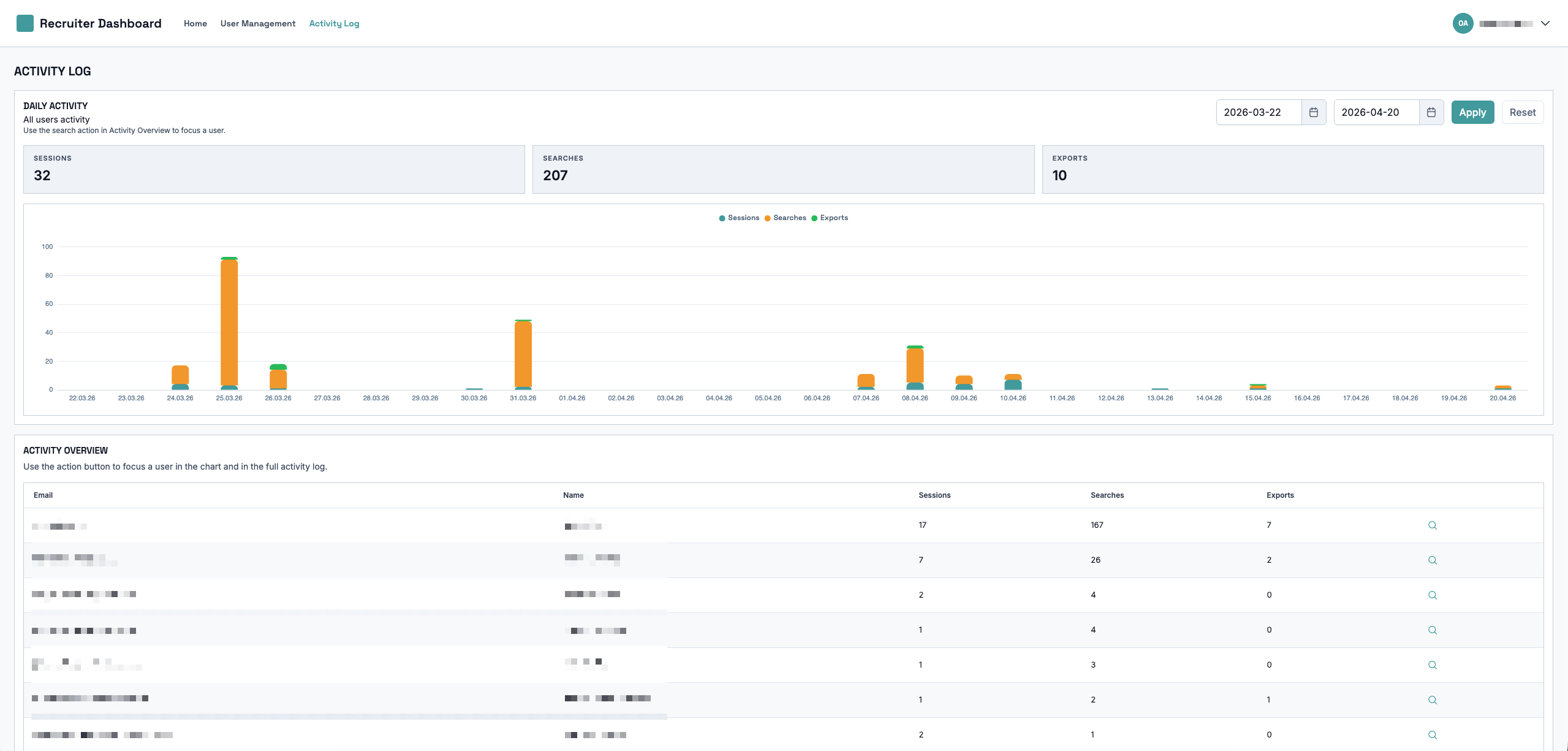Image resolution: width=1568 pixels, height=751 pixels.
Task: Focus the user with 26 searches via magnifier
Action: click(x=1432, y=560)
